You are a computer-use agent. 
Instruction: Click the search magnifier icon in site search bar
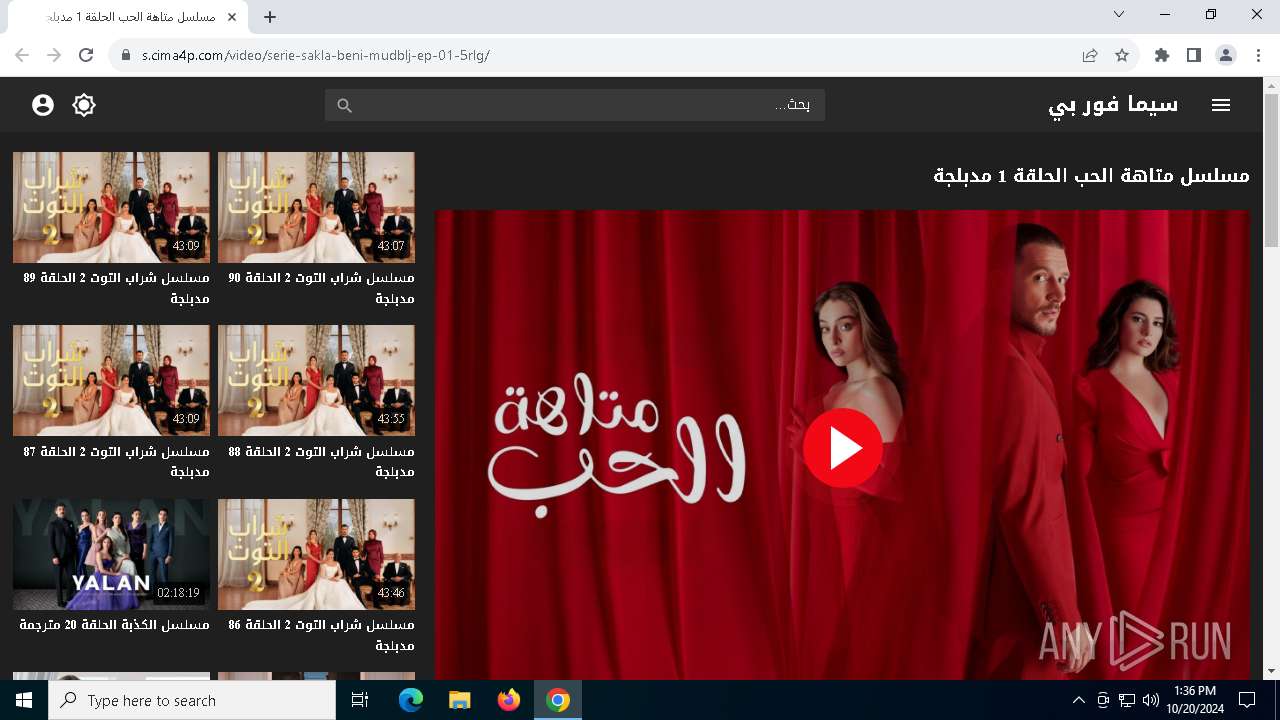point(344,105)
